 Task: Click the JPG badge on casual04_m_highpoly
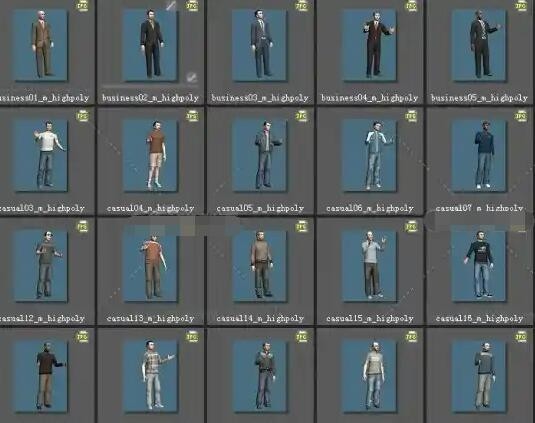pos(192,116)
